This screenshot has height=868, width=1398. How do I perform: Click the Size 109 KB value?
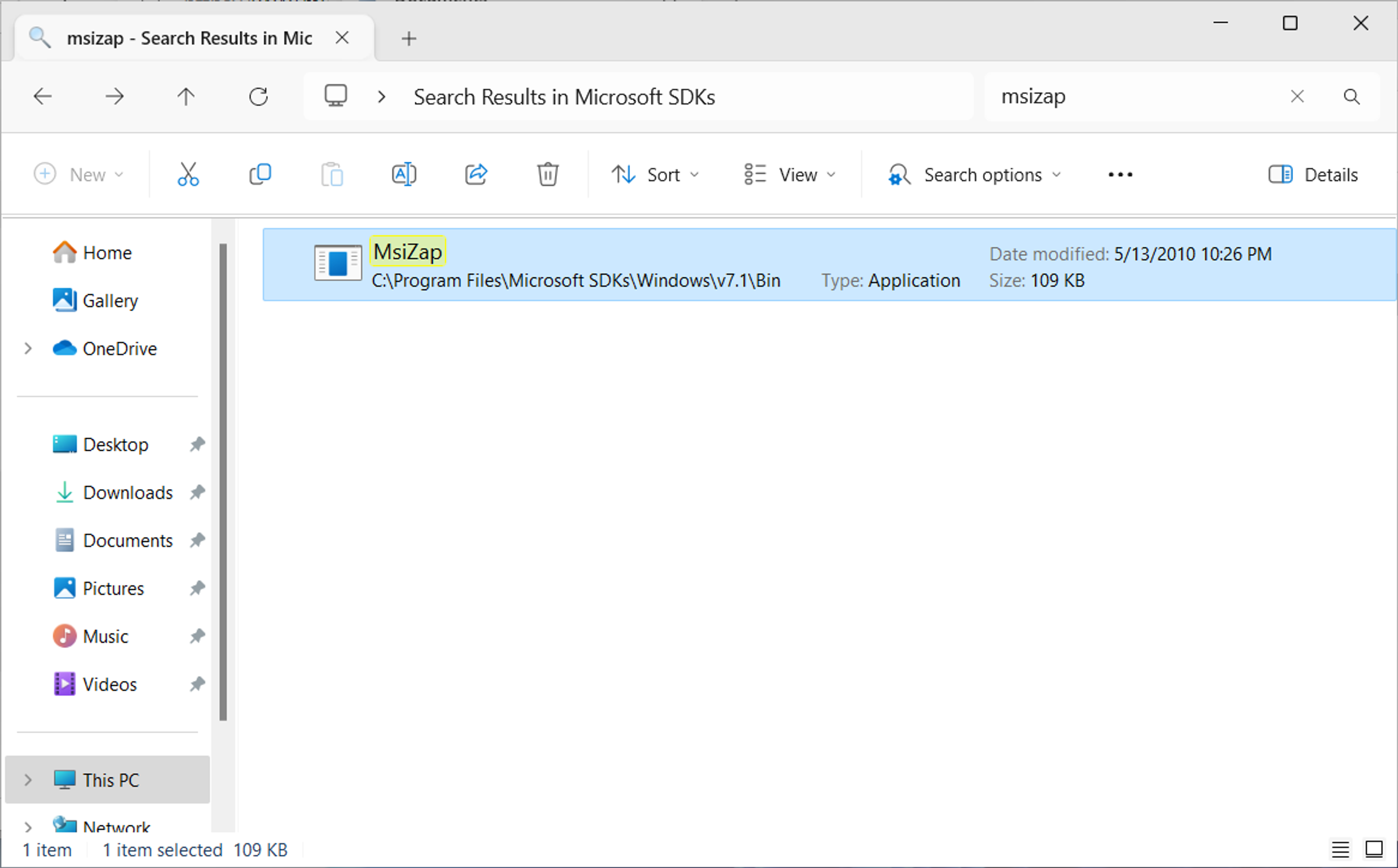1057,280
